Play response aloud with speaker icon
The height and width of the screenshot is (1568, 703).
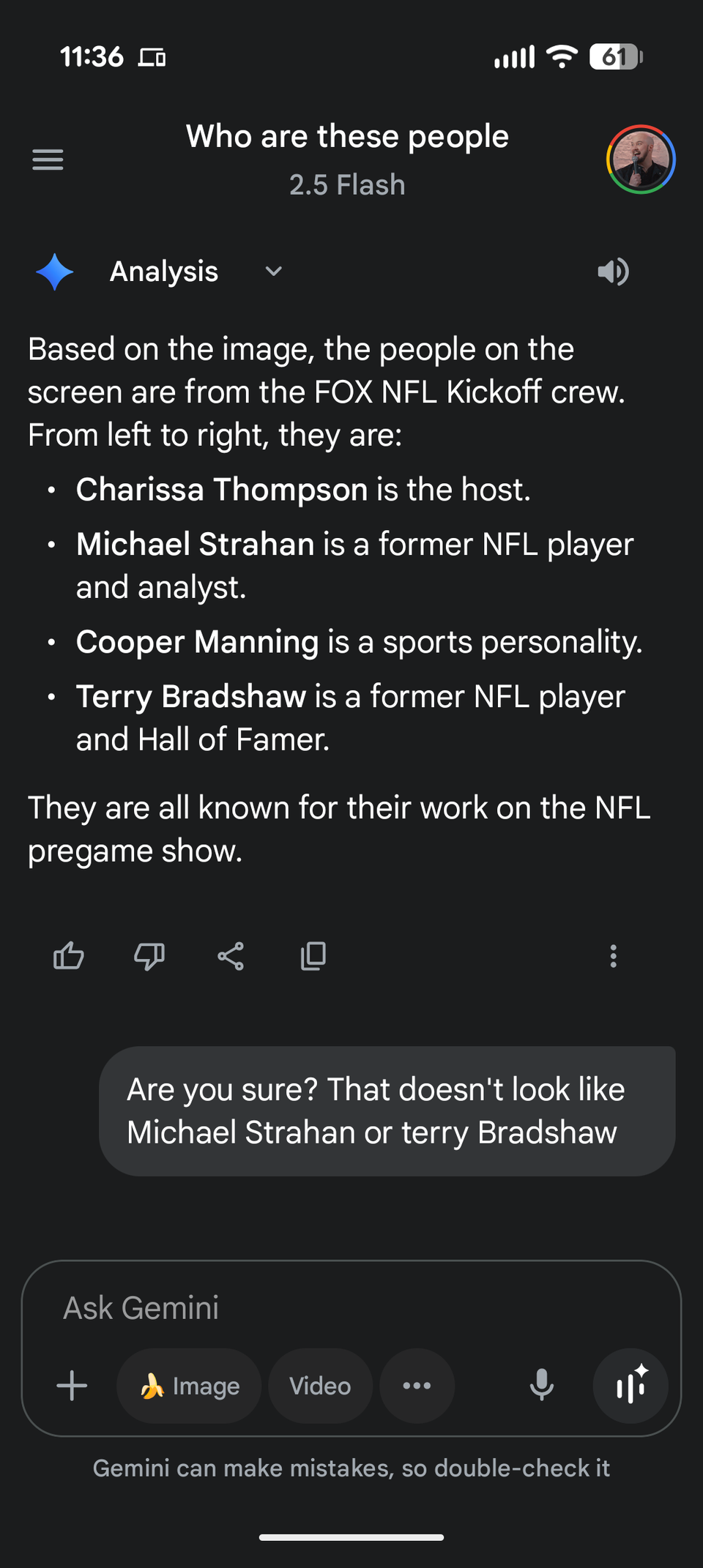(x=613, y=272)
